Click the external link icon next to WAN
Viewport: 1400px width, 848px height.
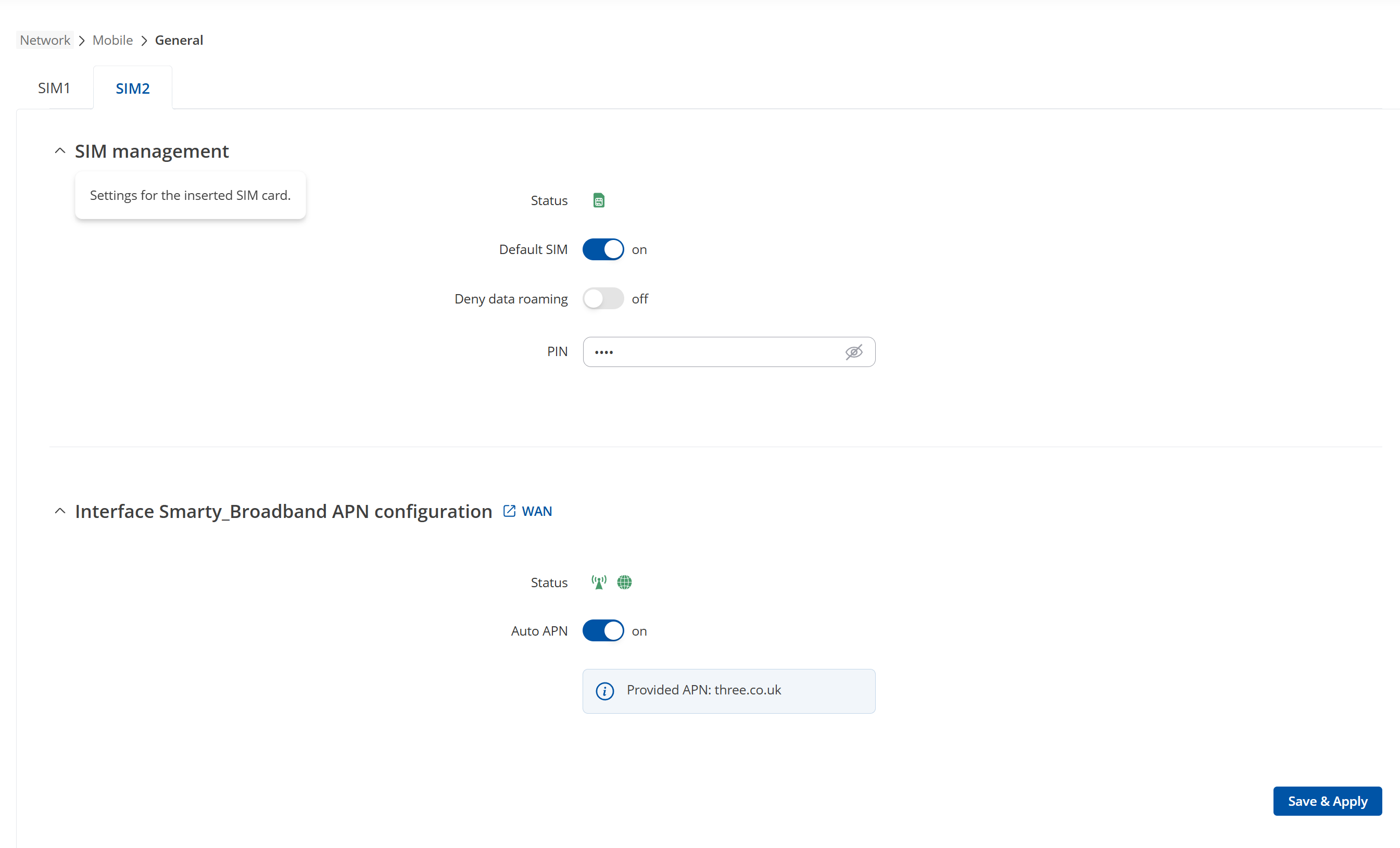[509, 511]
